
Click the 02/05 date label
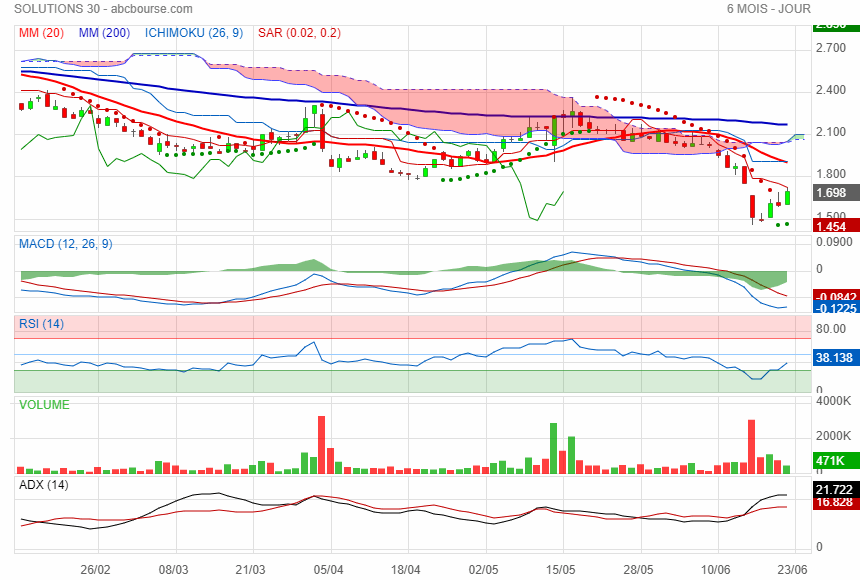click(x=483, y=570)
